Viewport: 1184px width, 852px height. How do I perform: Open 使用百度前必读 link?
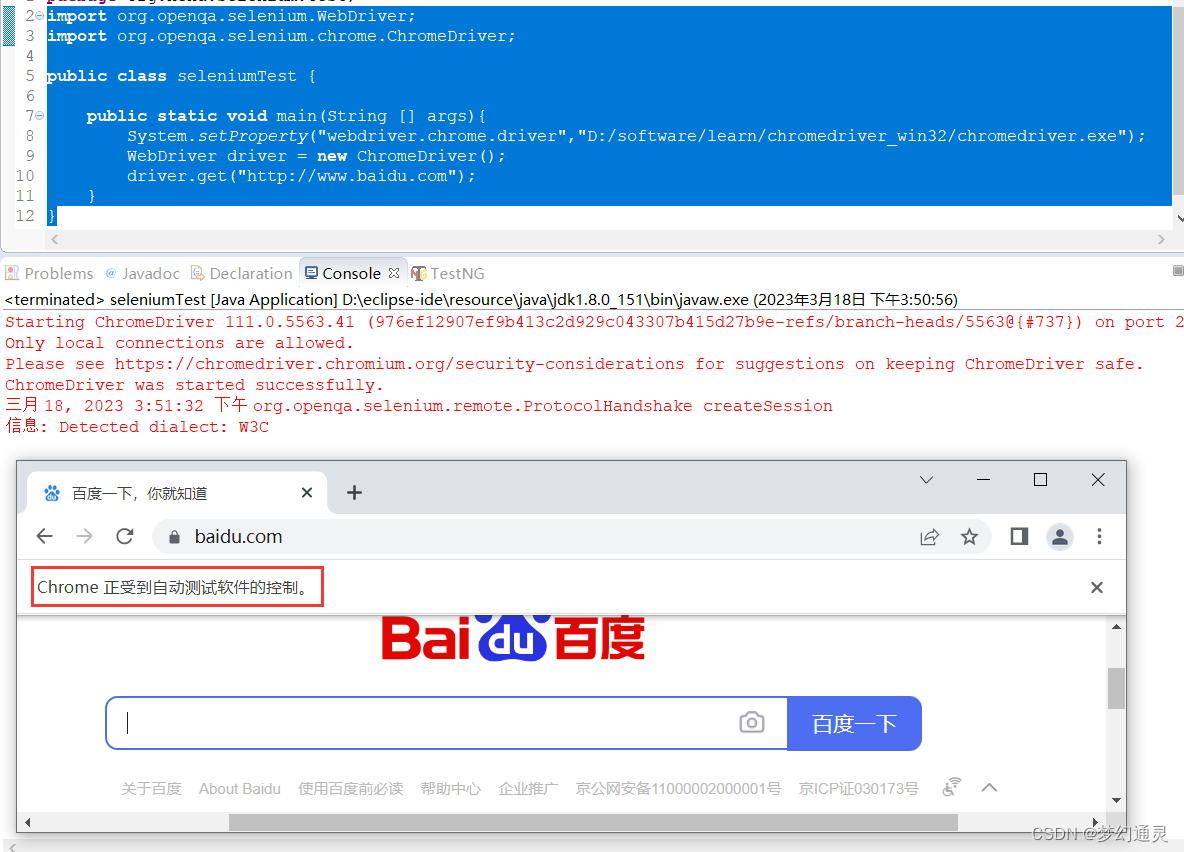tap(350, 789)
